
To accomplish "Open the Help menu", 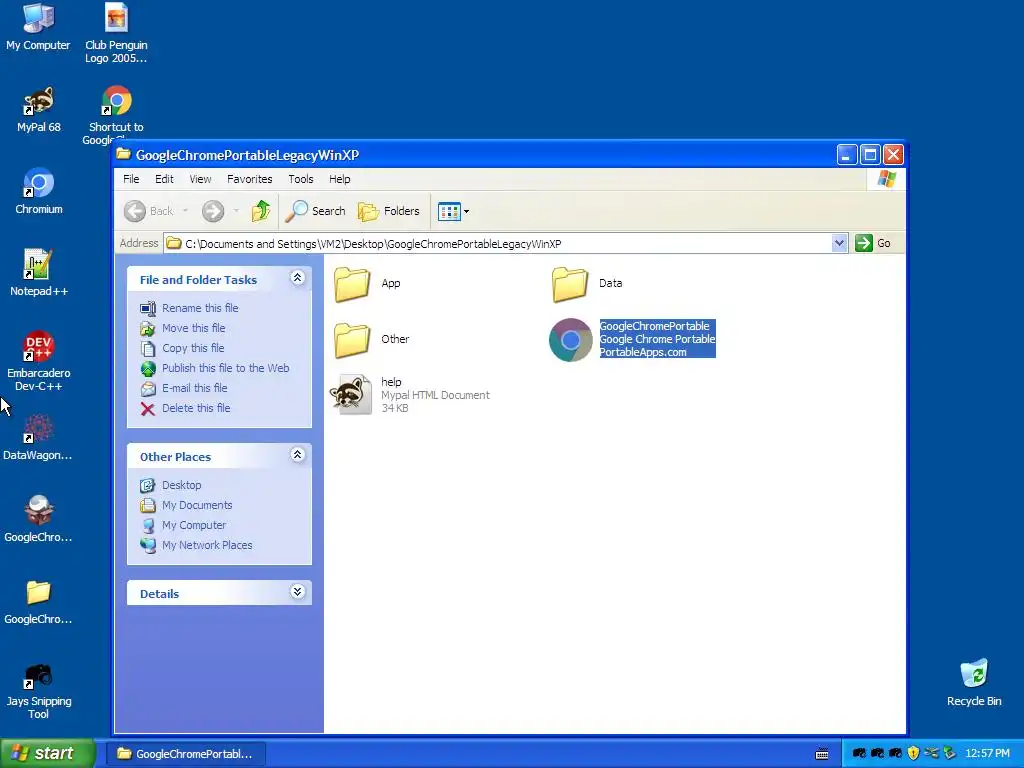I will click(x=339, y=179).
